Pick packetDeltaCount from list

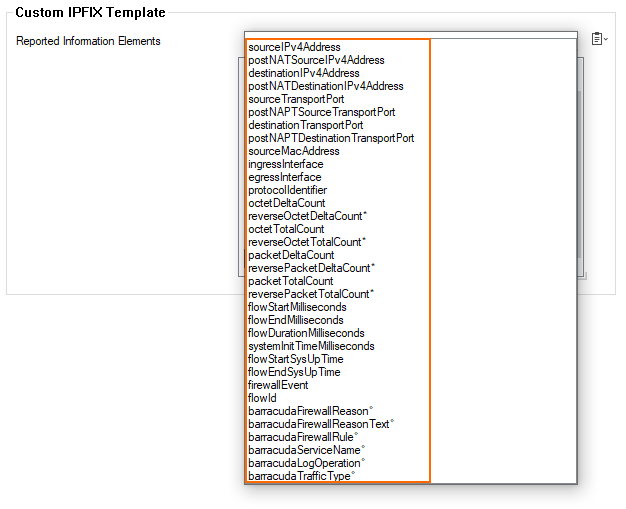(291, 255)
